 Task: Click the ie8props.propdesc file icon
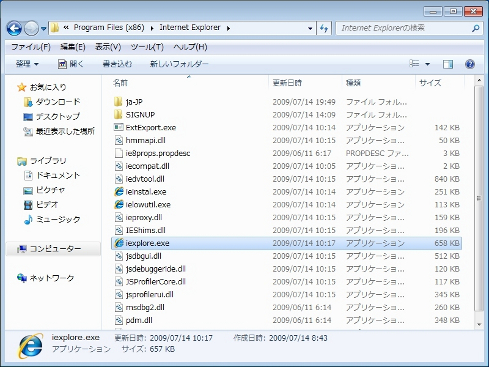pos(119,153)
